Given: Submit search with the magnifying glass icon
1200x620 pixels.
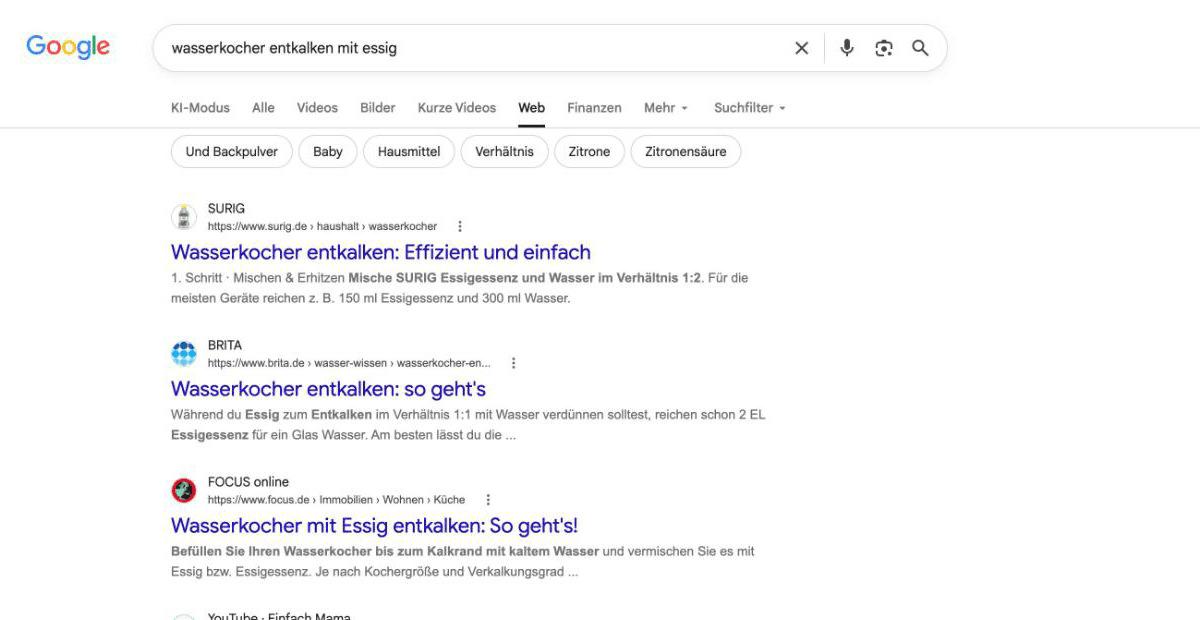Looking at the screenshot, I should tap(920, 48).
